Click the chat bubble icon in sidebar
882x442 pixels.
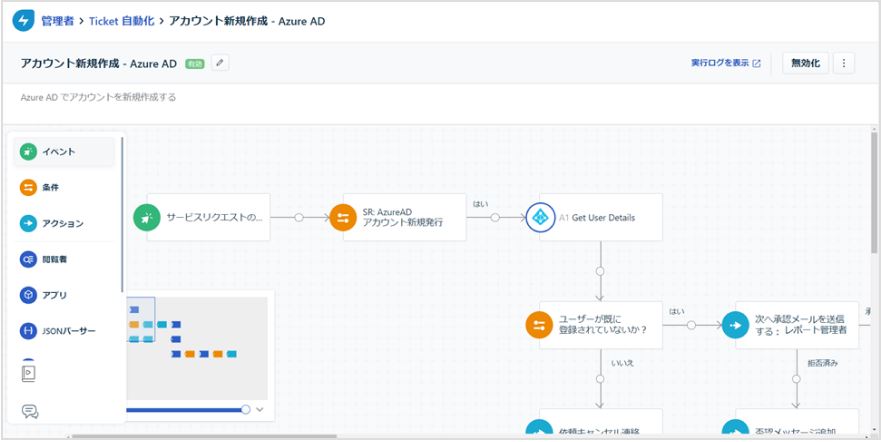coord(29,411)
